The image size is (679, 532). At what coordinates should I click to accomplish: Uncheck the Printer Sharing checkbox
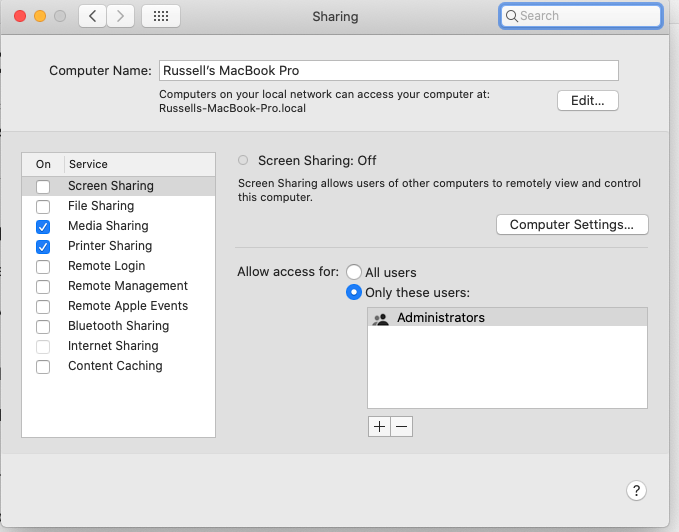click(x=43, y=246)
